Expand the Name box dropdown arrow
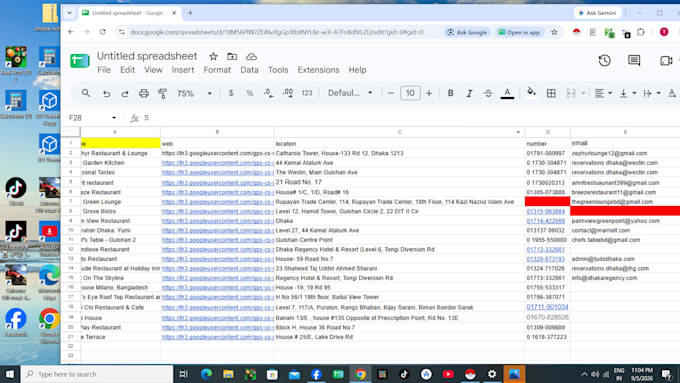The width and height of the screenshot is (680, 383). pos(114,118)
